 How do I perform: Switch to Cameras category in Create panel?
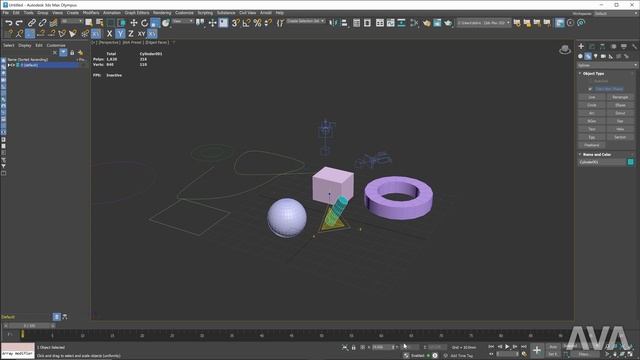pyautogui.click(x=603, y=56)
